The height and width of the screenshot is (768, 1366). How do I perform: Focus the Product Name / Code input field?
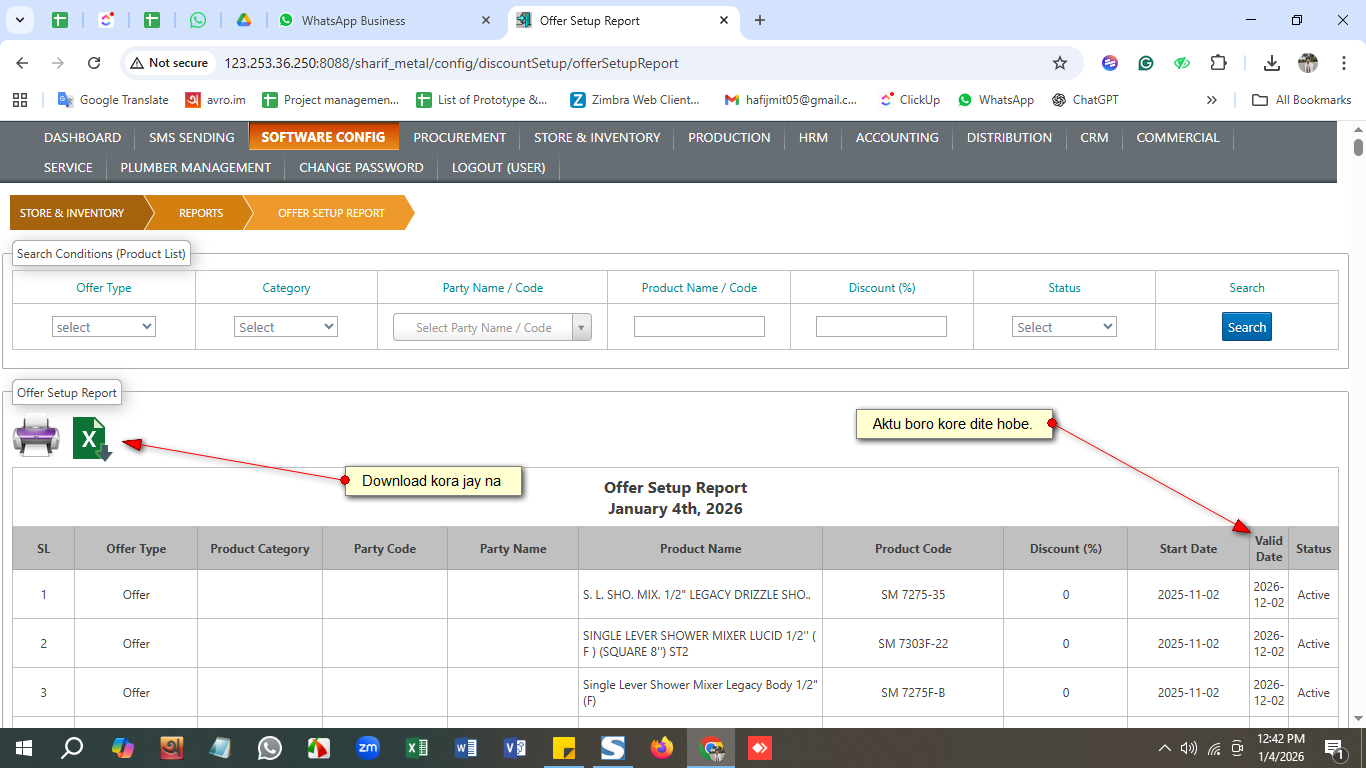coord(699,326)
